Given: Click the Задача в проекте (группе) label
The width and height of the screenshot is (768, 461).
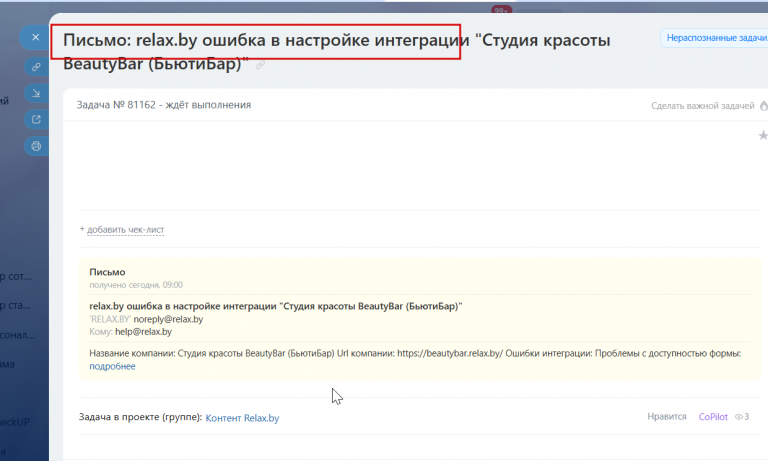Looking at the screenshot, I should click(140, 417).
